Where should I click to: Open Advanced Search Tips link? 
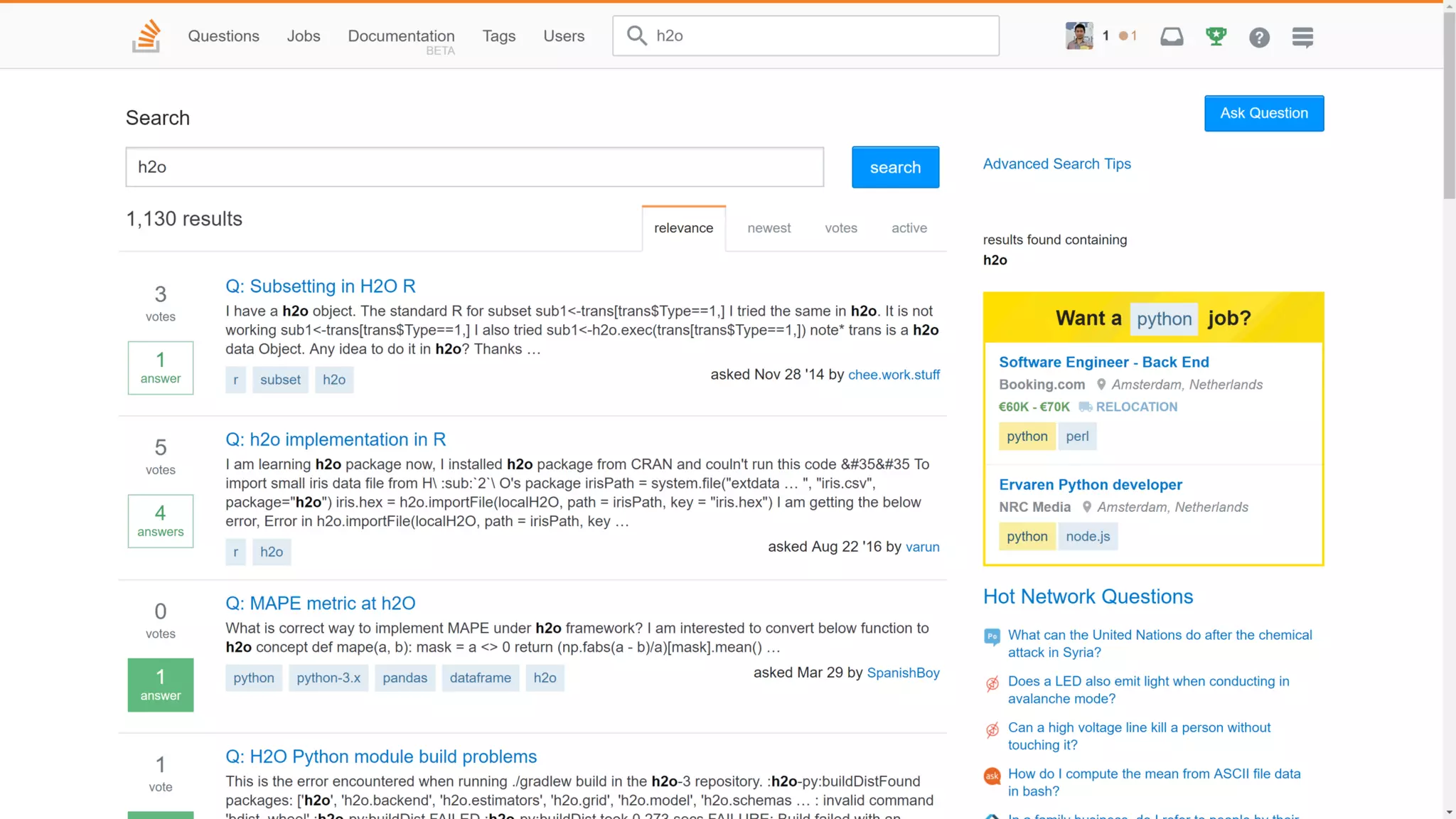(1056, 164)
